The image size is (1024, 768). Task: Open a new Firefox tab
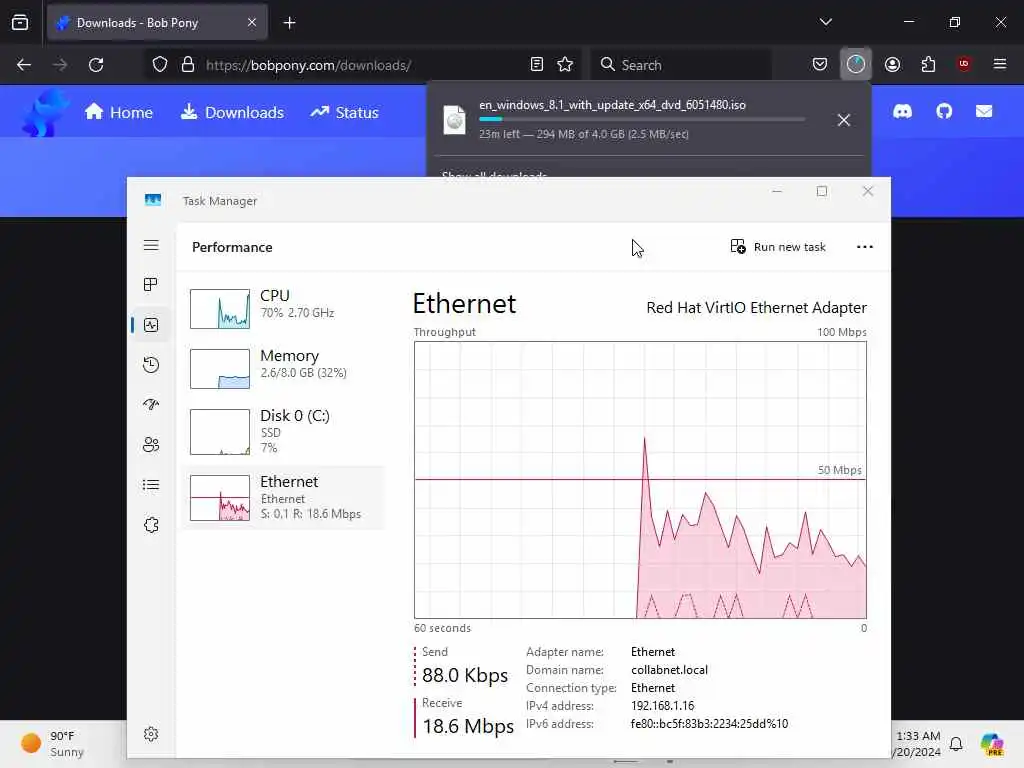289,23
